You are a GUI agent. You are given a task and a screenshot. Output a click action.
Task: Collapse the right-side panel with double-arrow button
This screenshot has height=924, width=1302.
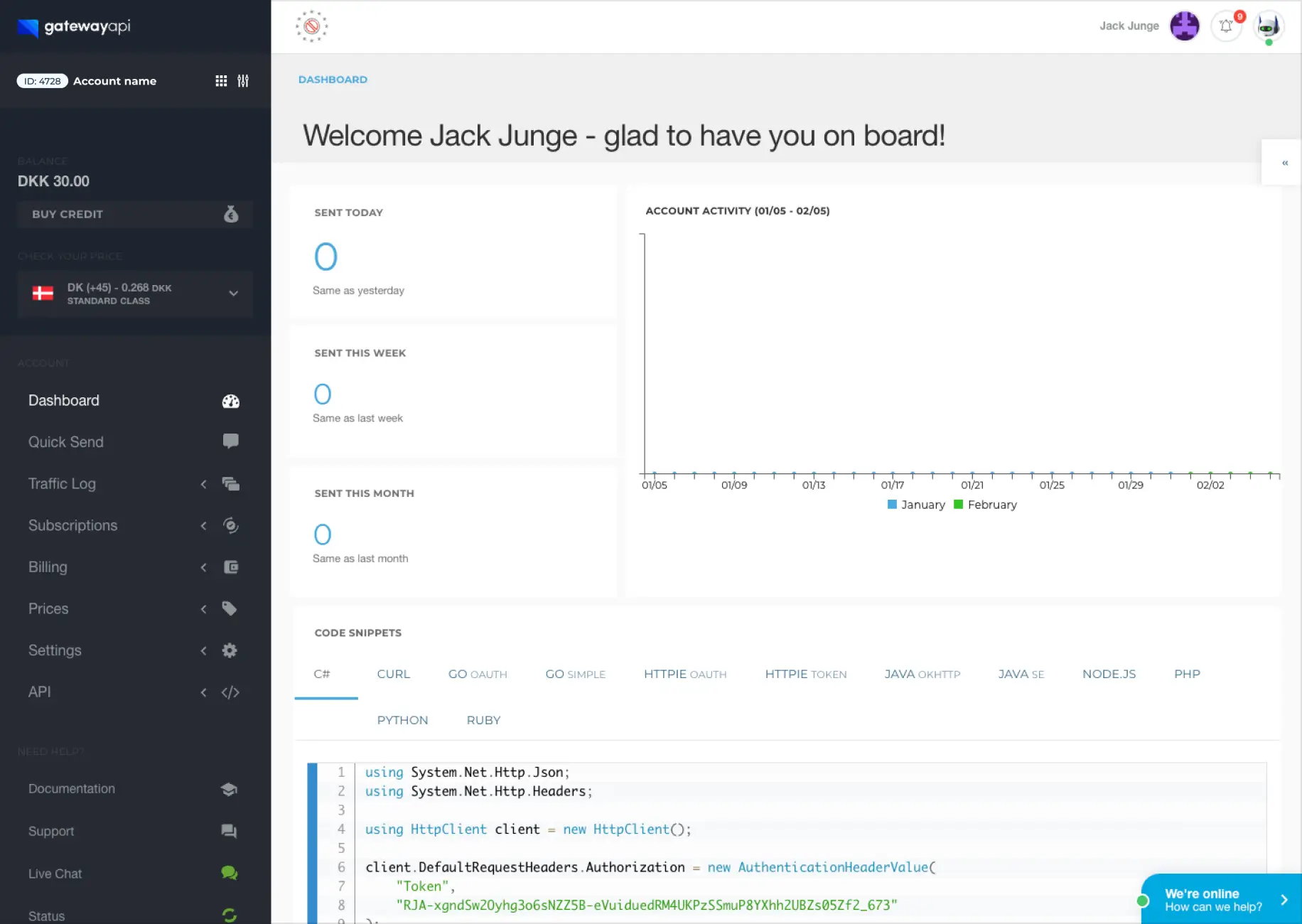[x=1284, y=162]
